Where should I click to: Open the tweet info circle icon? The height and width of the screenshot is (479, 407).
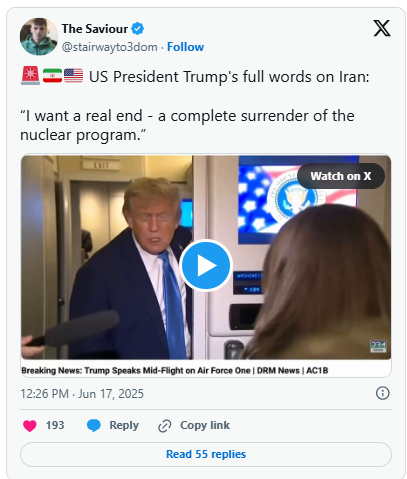[382, 393]
